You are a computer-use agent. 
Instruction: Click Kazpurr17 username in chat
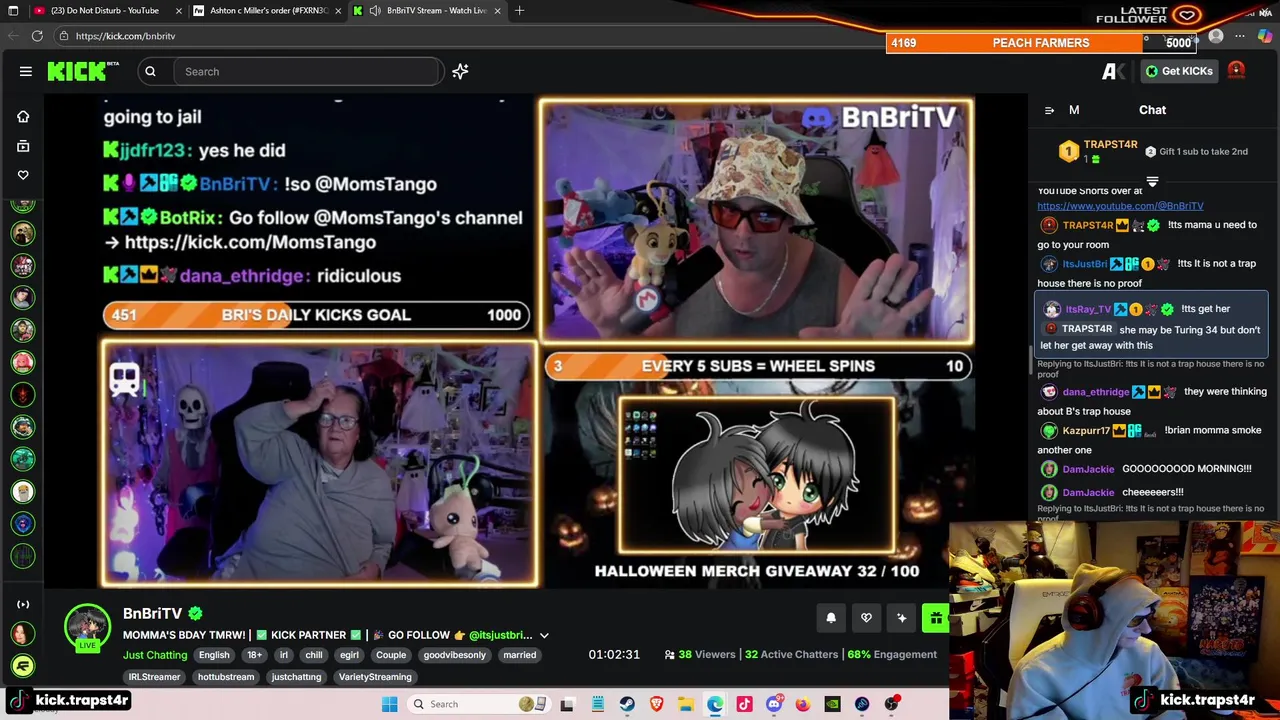[1085, 431]
